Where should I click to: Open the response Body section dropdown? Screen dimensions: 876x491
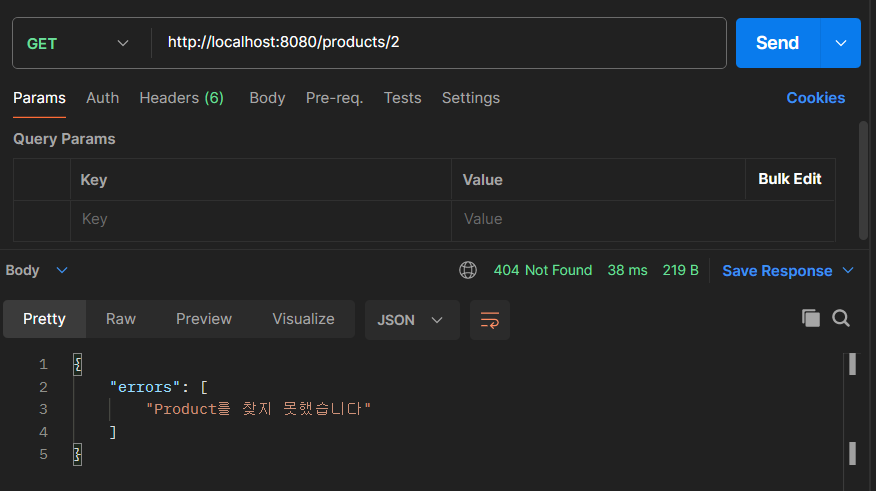(37, 270)
